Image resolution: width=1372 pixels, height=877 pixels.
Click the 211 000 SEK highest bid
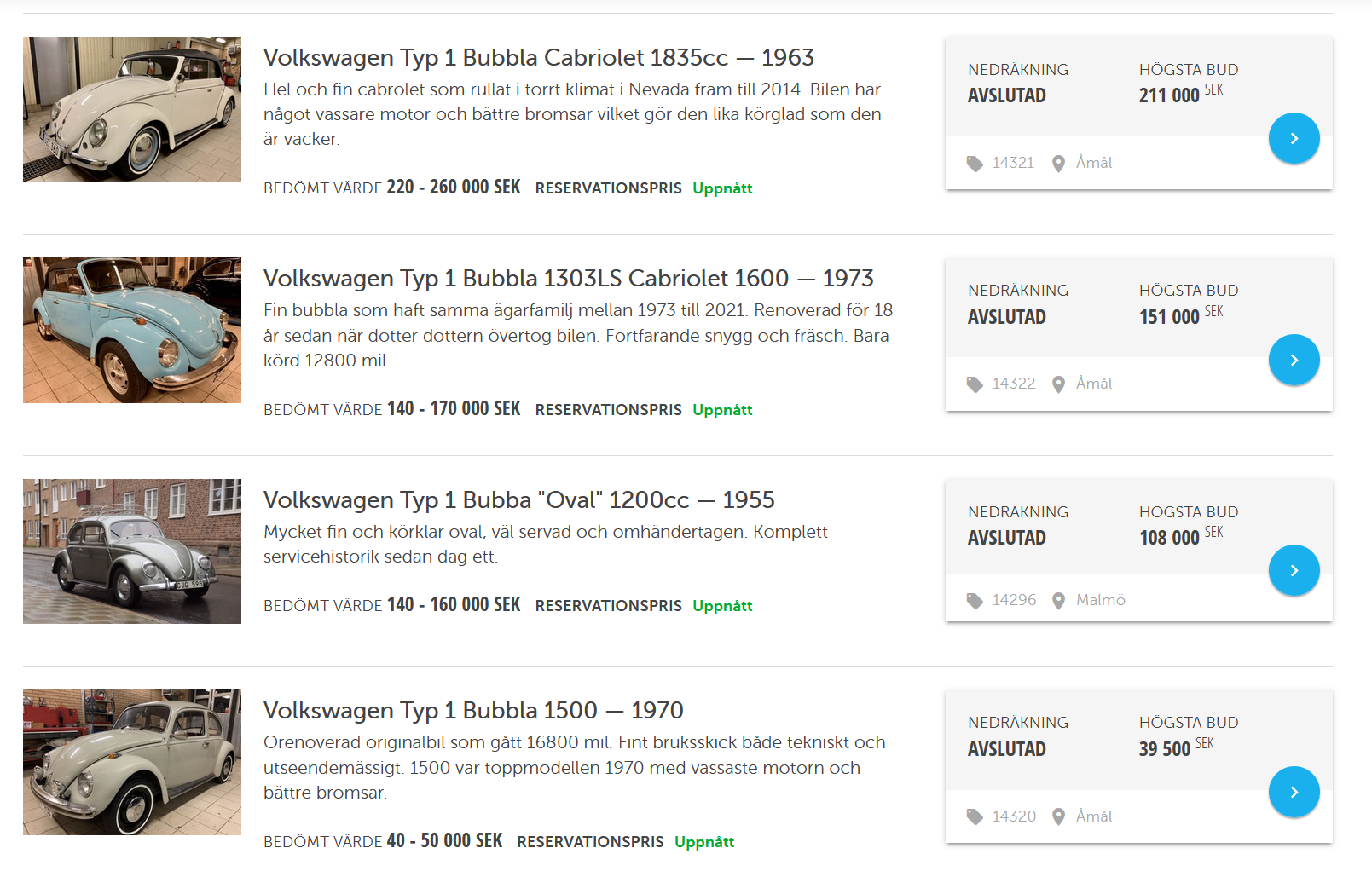coord(1180,95)
